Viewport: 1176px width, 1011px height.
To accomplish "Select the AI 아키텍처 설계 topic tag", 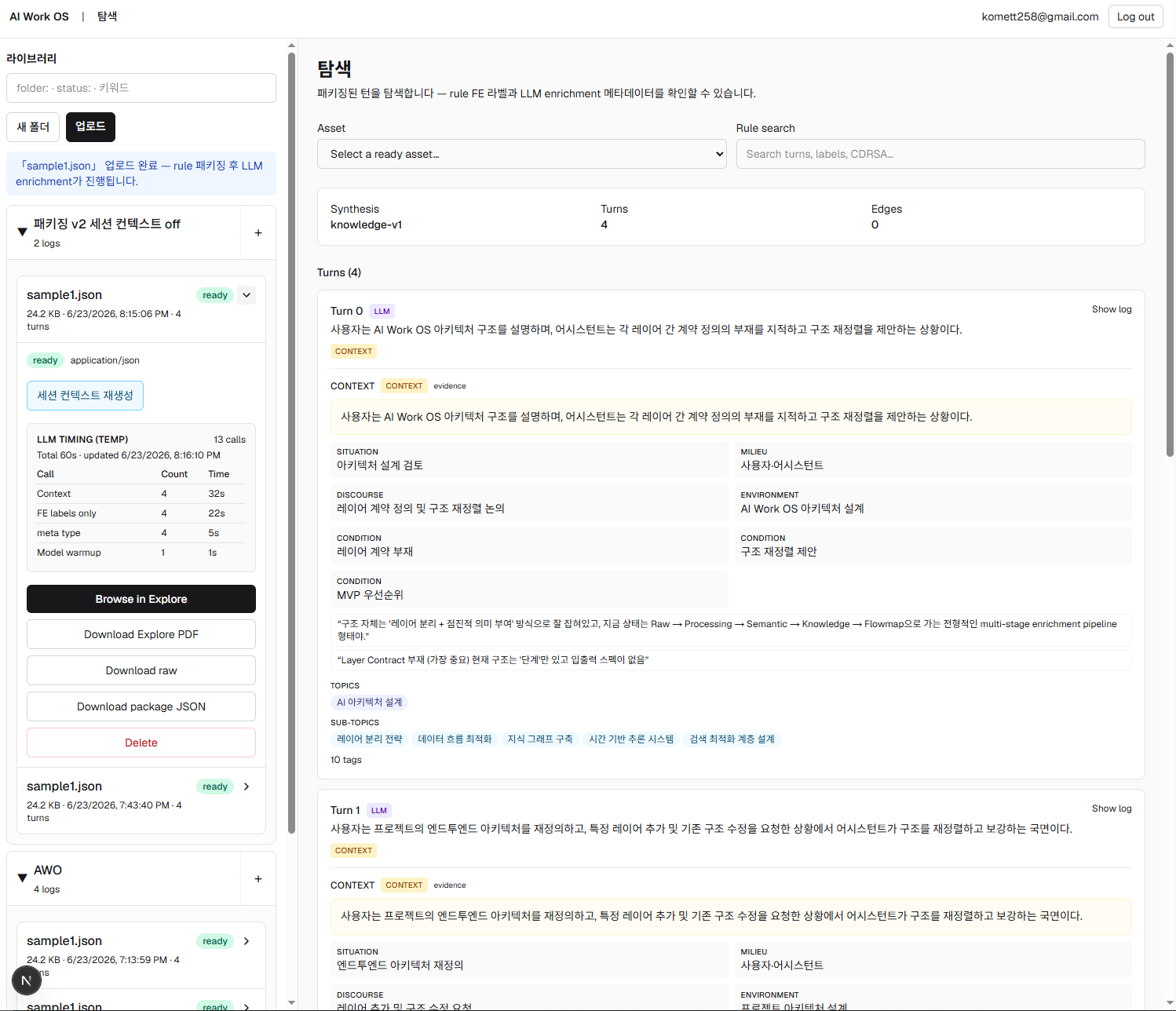I will point(370,703).
